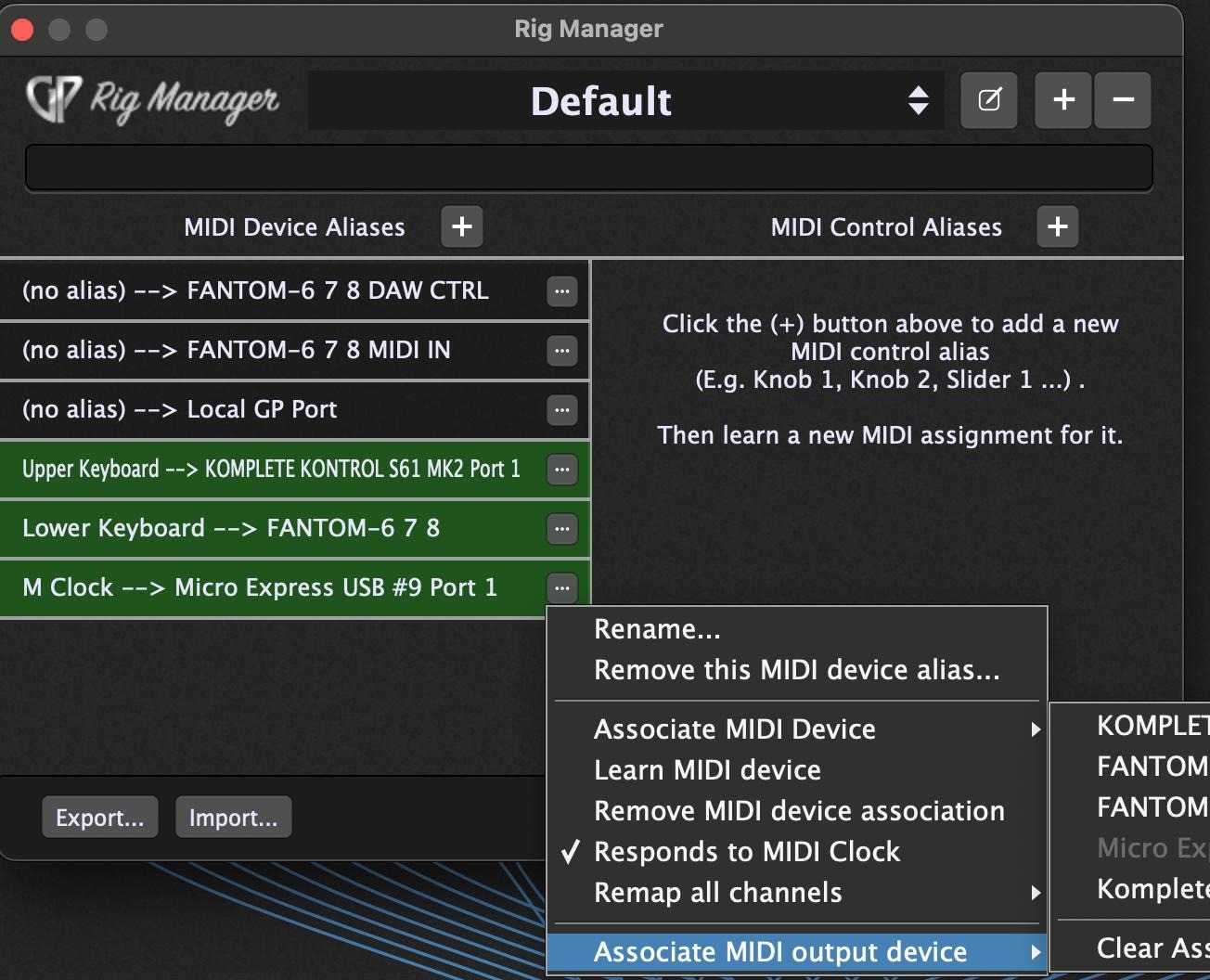Remove current rig with minus button
The height and width of the screenshot is (980, 1210).
1123,100
